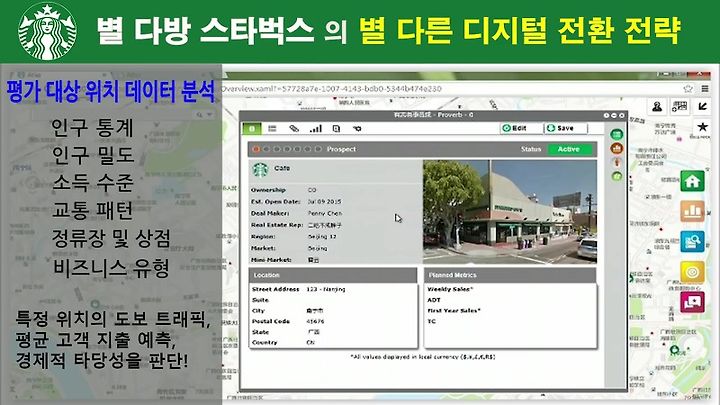Open the signal-bars chart tab
This screenshot has height=405, width=720.
click(315, 129)
